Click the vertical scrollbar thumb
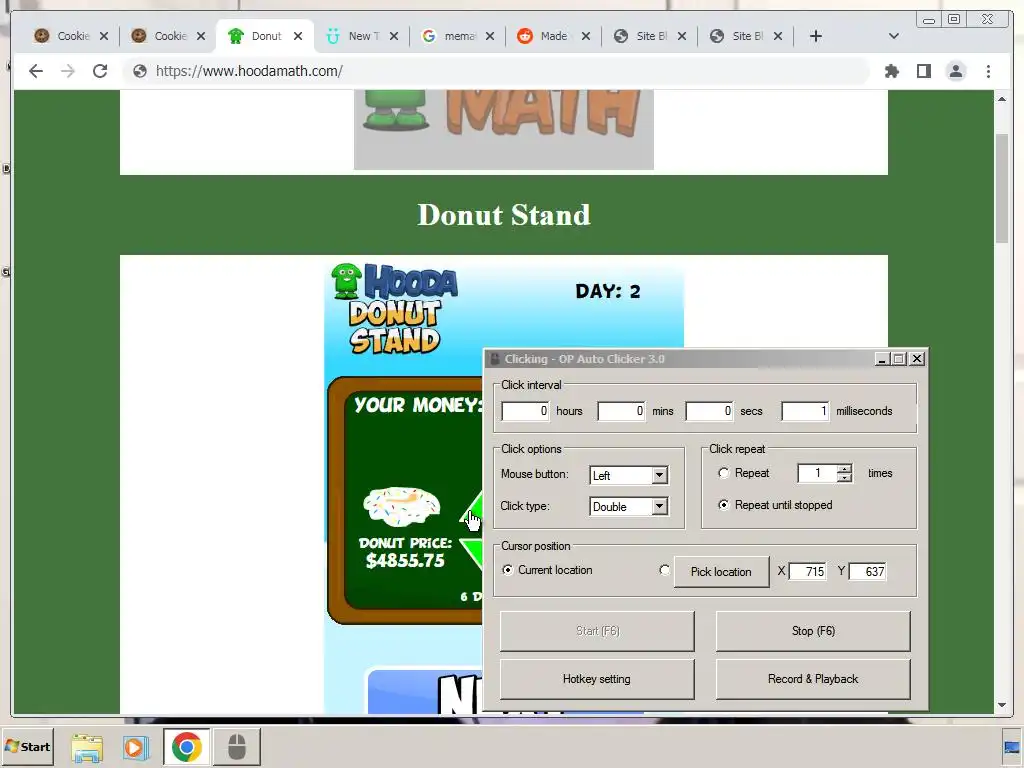The width and height of the screenshot is (1024, 768). click(1002, 187)
